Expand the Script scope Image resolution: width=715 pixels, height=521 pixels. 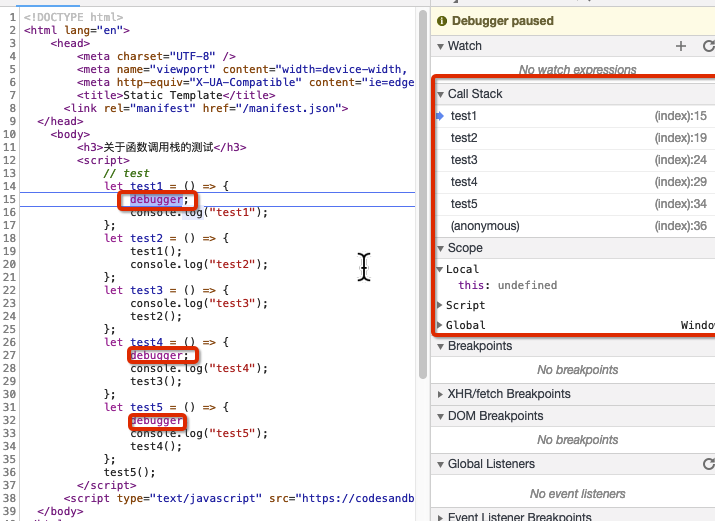[x=440, y=305]
